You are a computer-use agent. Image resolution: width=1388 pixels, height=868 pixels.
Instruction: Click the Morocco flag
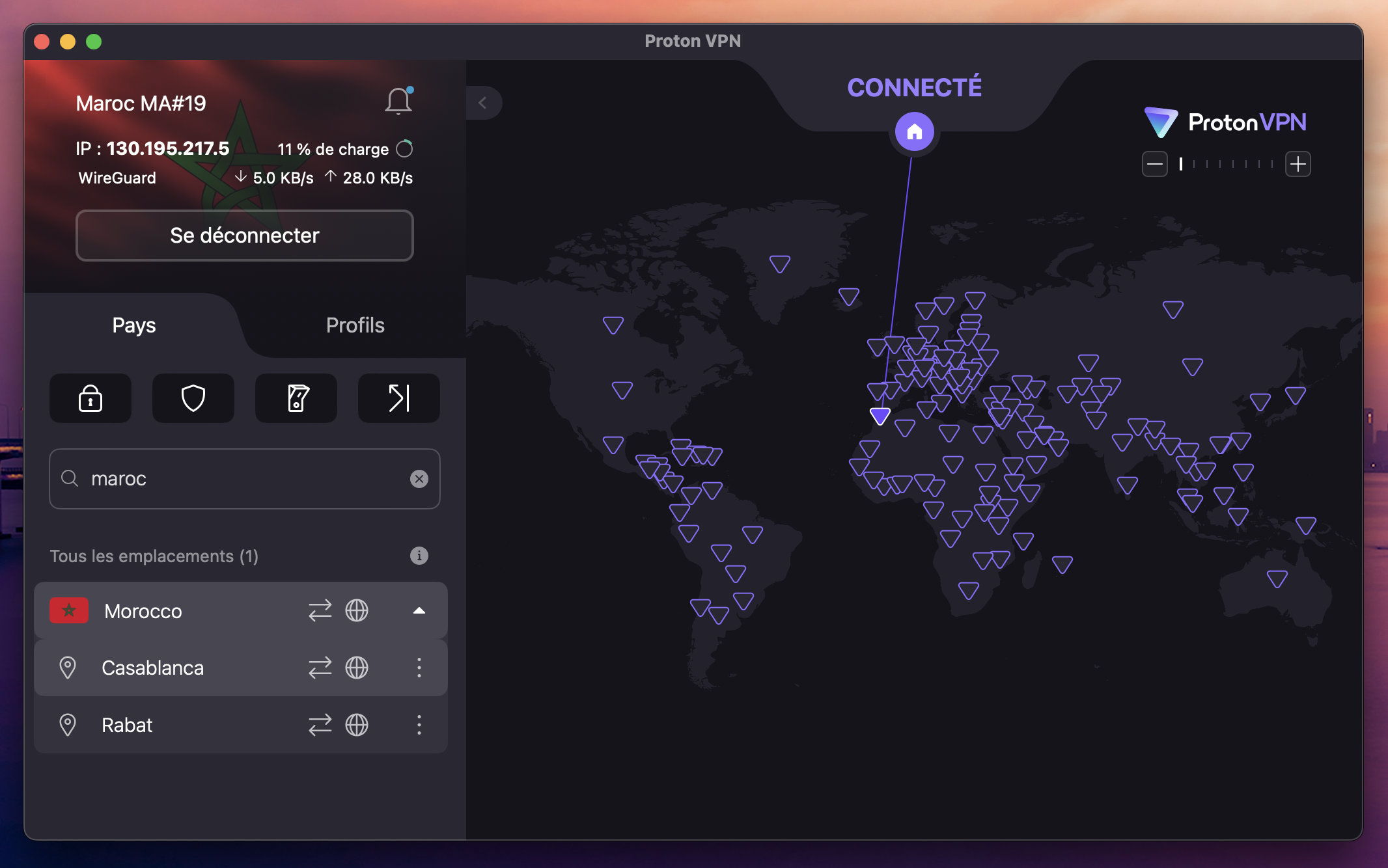coord(69,611)
